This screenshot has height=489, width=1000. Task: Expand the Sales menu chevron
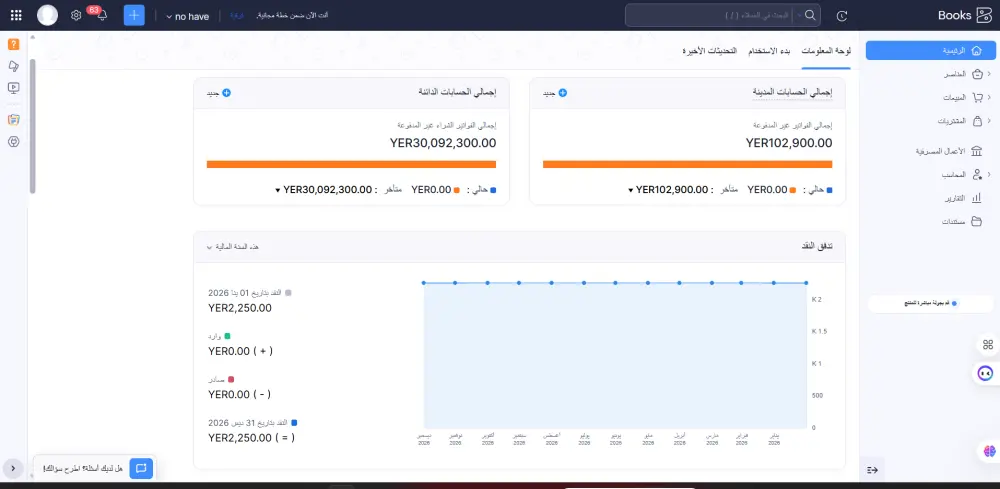pos(989,98)
